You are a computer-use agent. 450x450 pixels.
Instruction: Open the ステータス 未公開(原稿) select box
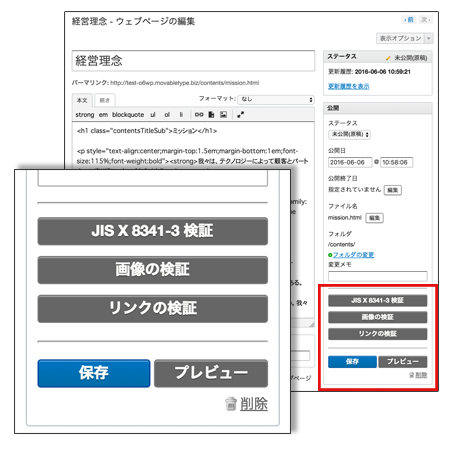(349, 134)
